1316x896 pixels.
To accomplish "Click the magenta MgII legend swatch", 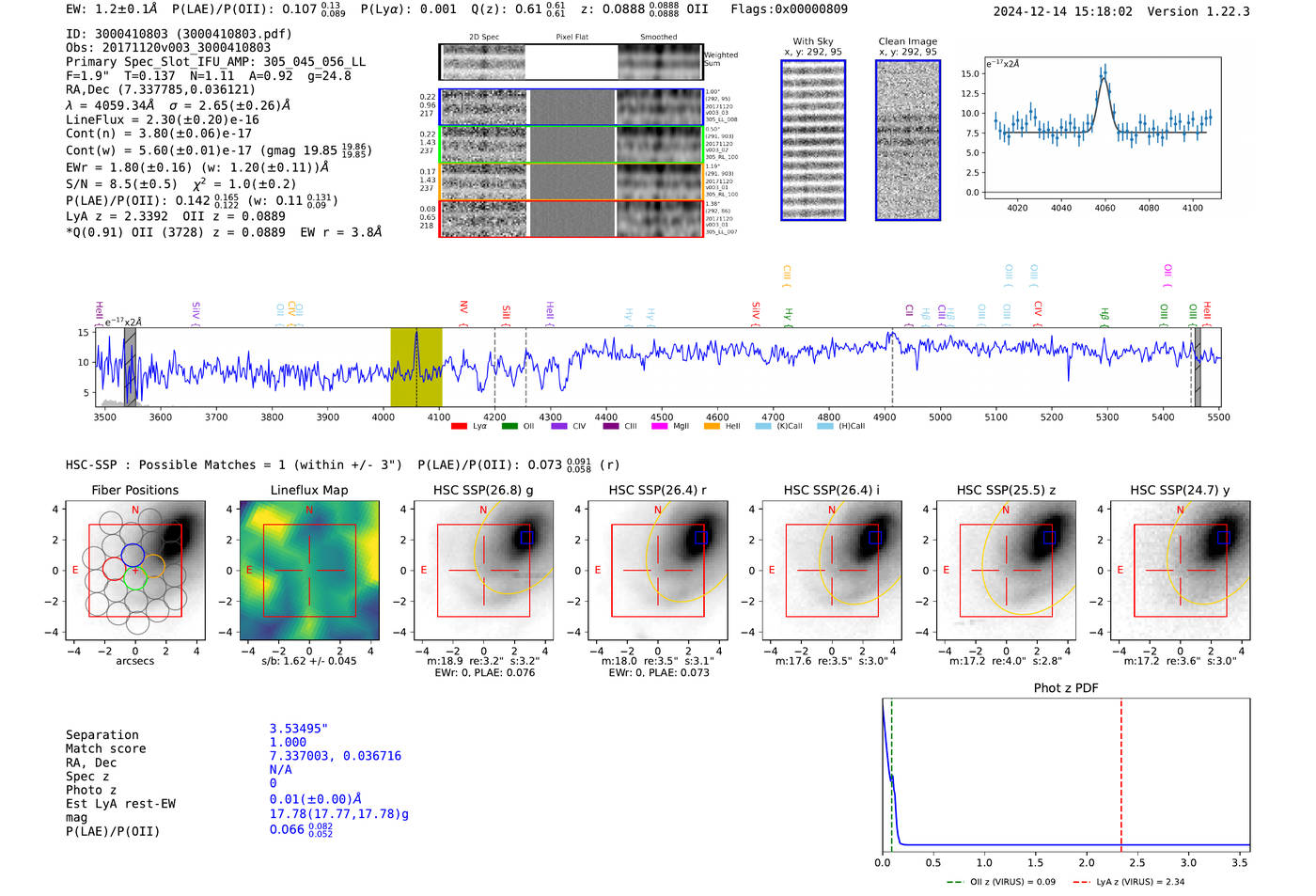I will (661, 426).
